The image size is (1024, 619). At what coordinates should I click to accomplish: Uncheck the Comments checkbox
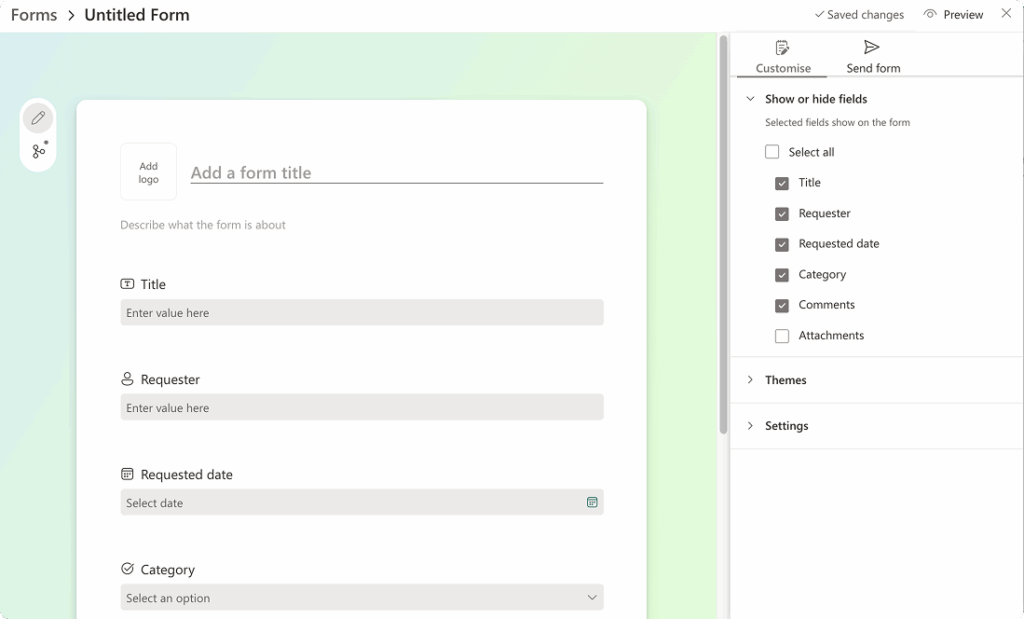tap(781, 305)
